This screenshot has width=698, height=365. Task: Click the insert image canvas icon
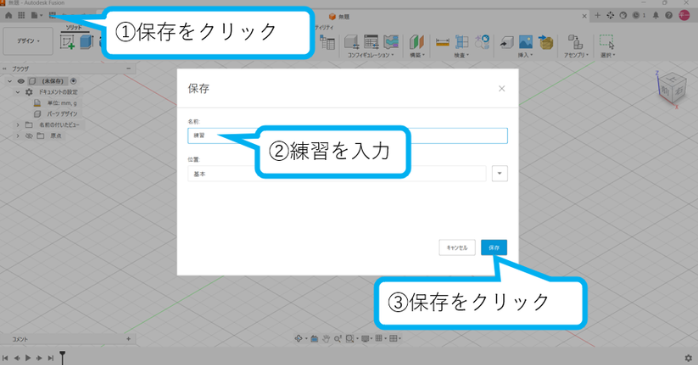click(526, 42)
